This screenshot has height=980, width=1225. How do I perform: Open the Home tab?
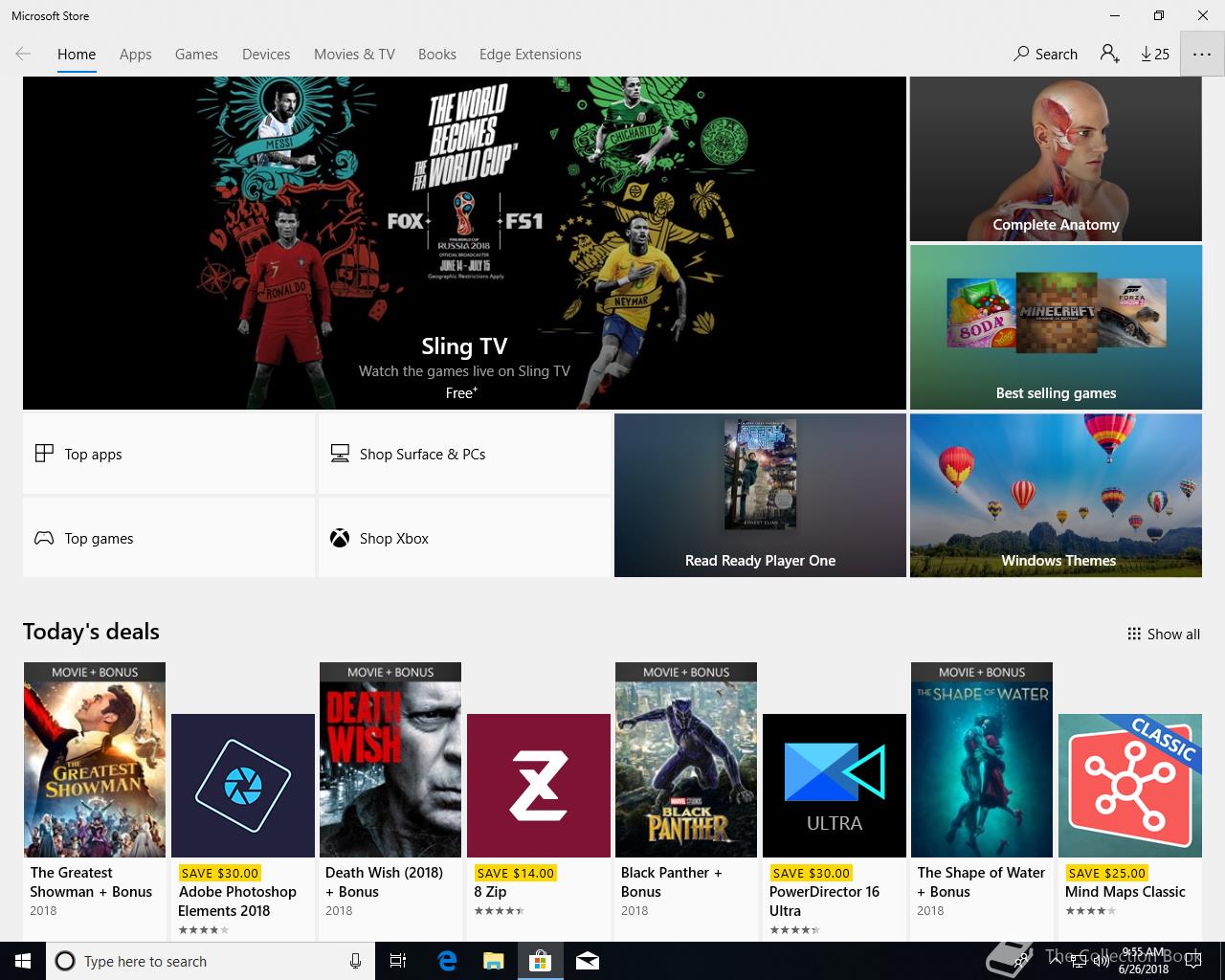click(x=77, y=55)
